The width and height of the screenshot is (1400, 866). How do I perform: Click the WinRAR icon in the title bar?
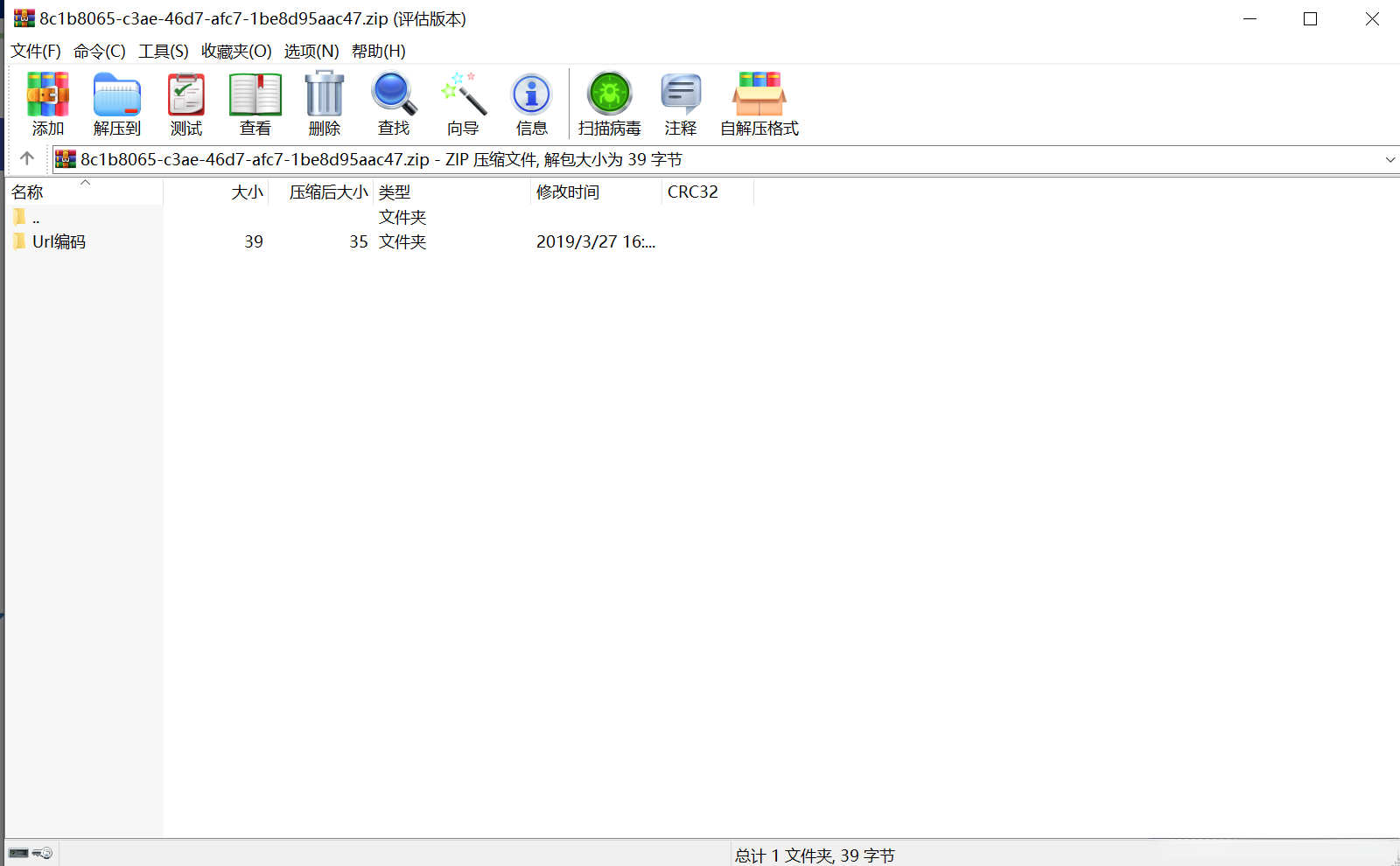[24, 18]
